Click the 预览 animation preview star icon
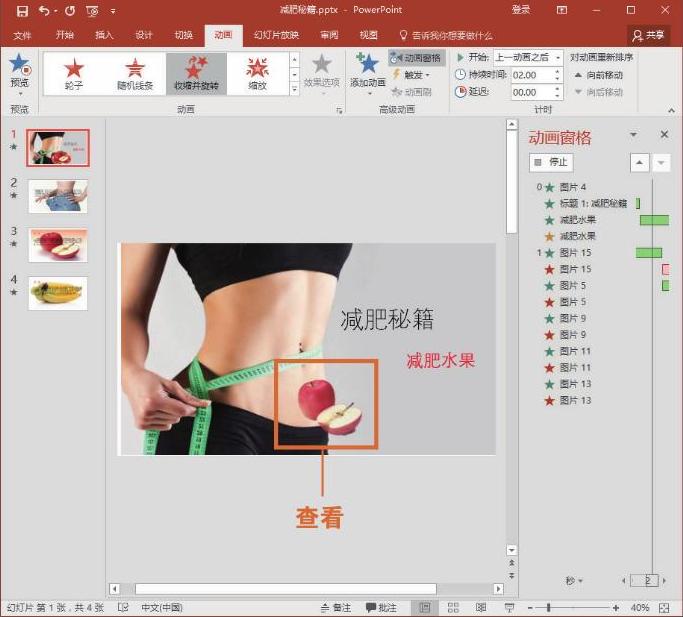 (20, 64)
